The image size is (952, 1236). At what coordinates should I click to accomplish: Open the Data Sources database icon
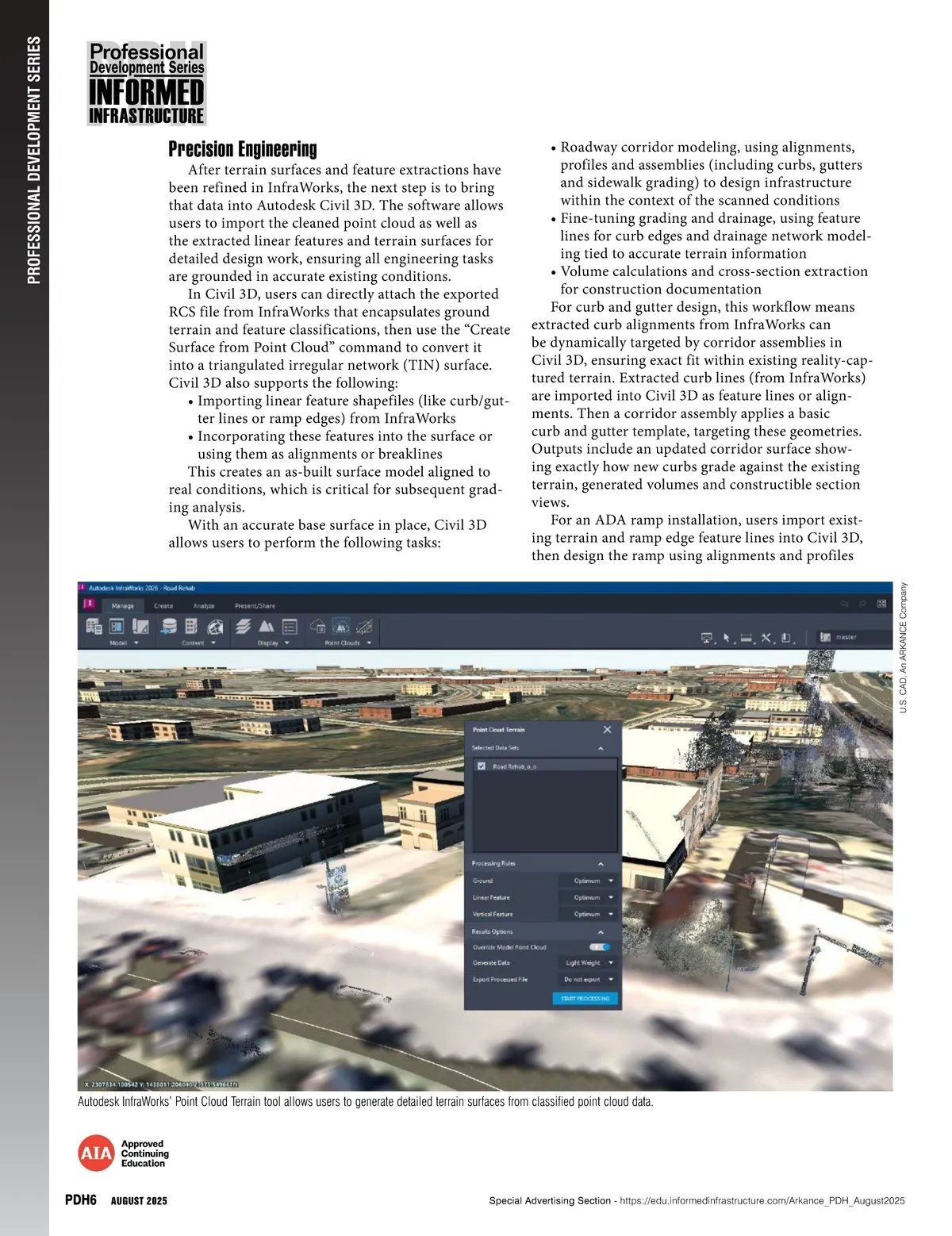tap(168, 626)
